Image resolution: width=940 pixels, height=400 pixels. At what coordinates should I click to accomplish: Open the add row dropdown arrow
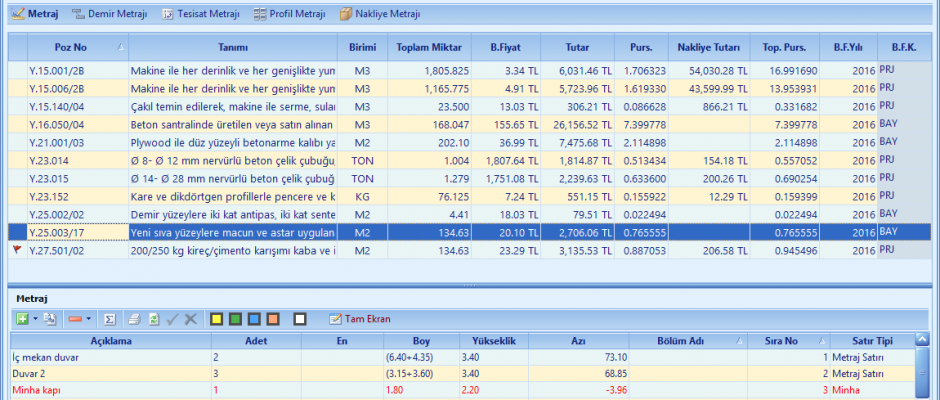pos(36,319)
